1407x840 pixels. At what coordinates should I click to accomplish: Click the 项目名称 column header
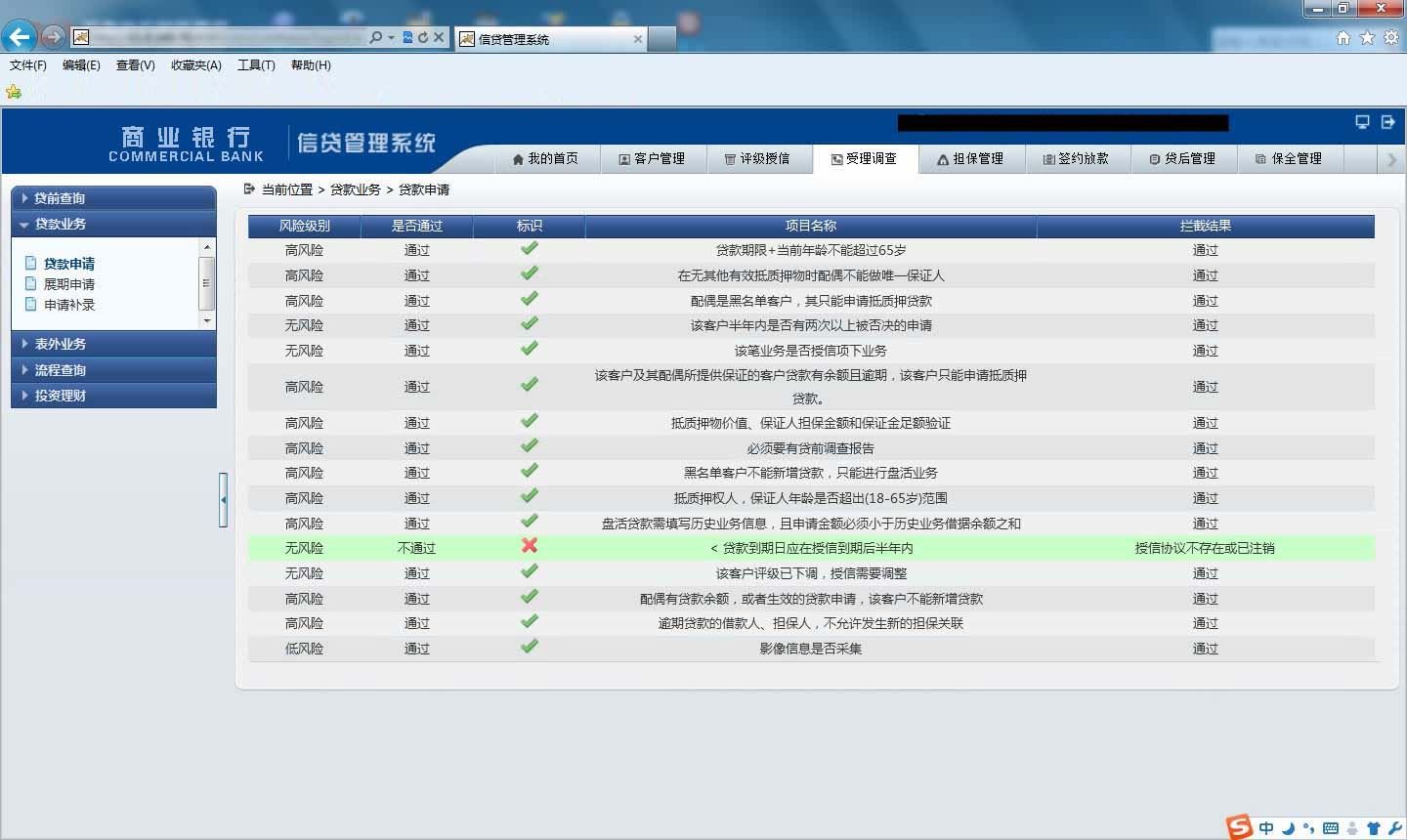[x=811, y=226]
